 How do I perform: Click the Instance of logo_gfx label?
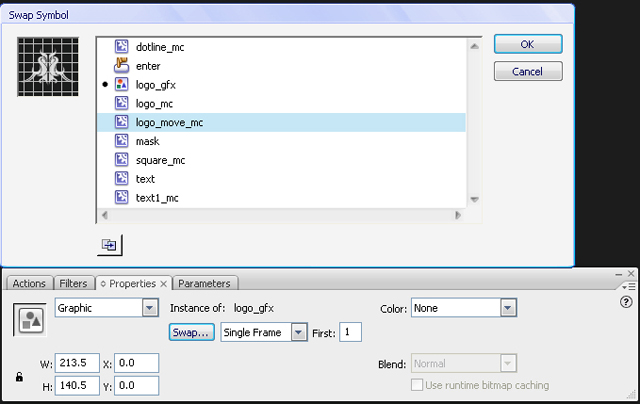222,308
